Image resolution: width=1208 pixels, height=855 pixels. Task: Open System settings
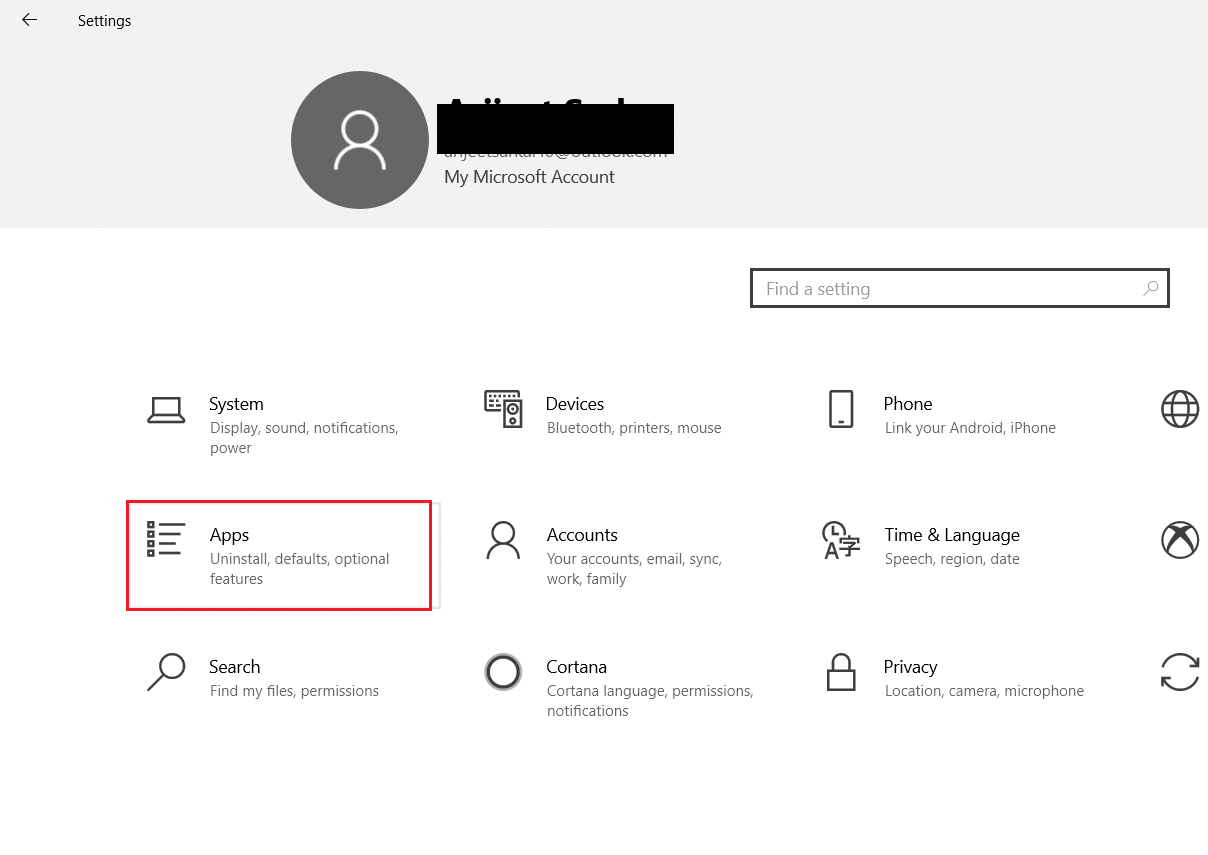click(x=236, y=404)
